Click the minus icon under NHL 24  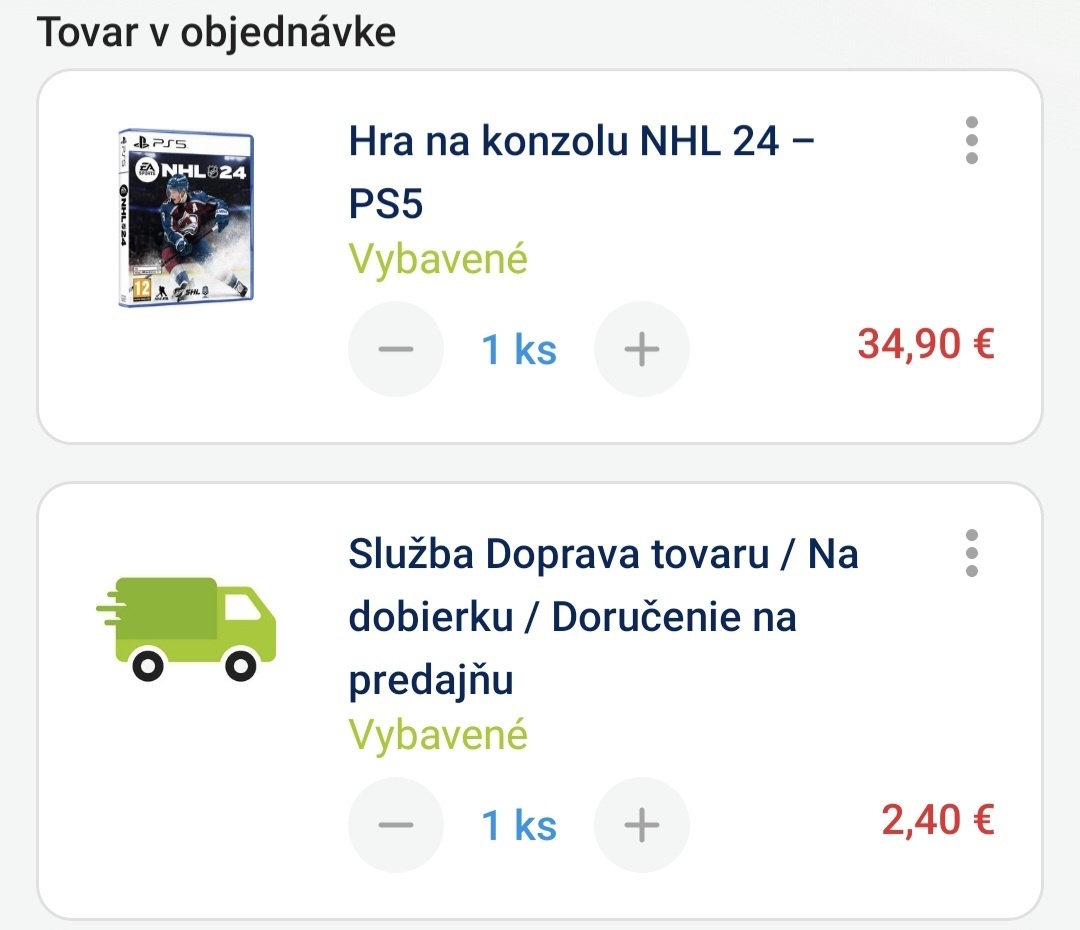click(395, 348)
